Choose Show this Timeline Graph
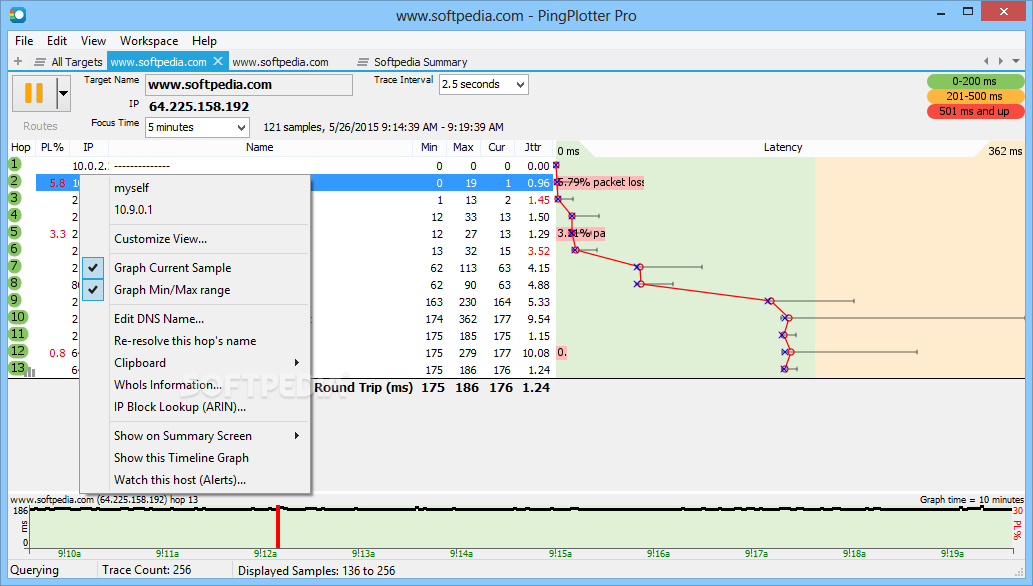1033x586 pixels. coord(181,457)
